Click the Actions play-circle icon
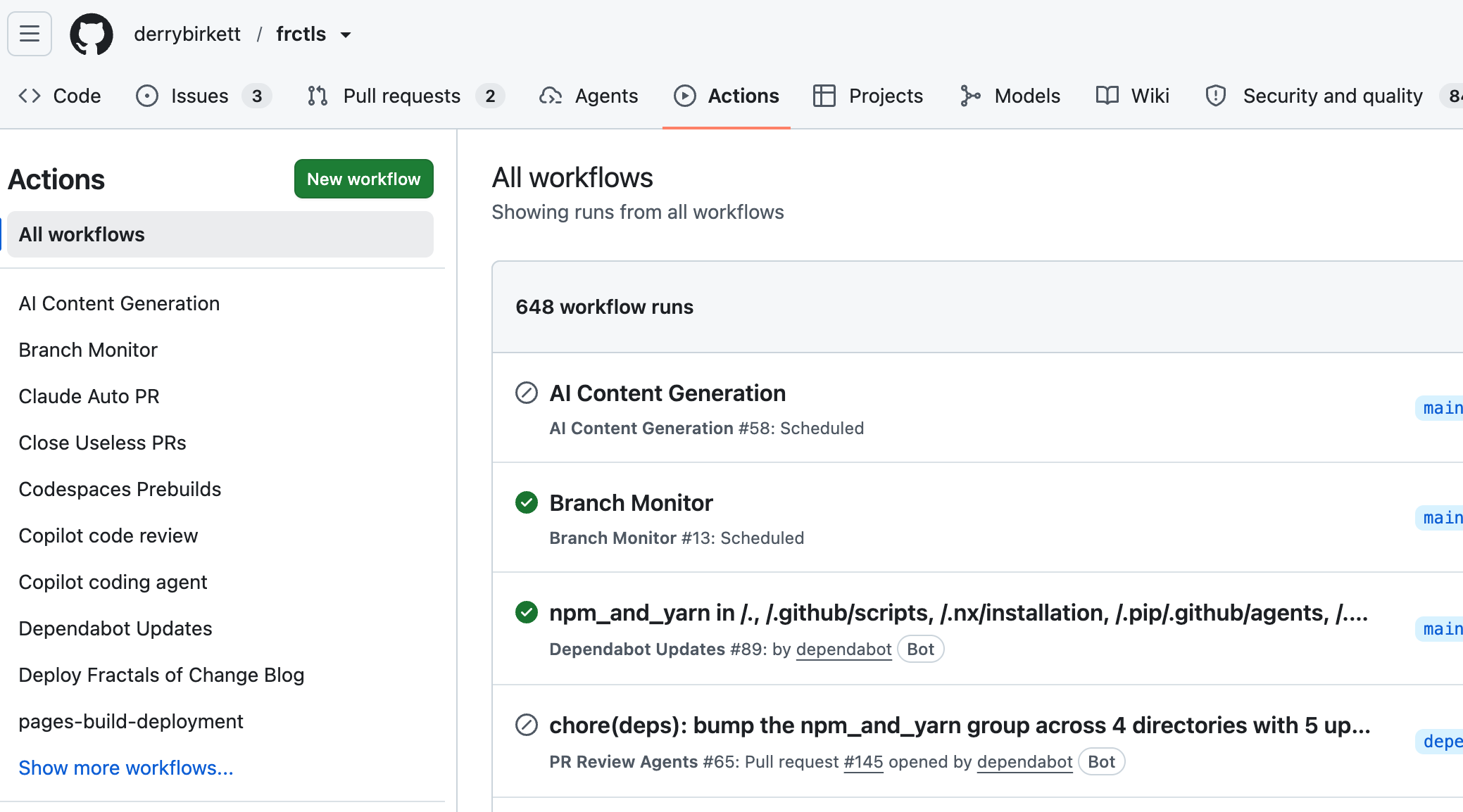Screen dimensions: 1463x812 click(684, 96)
